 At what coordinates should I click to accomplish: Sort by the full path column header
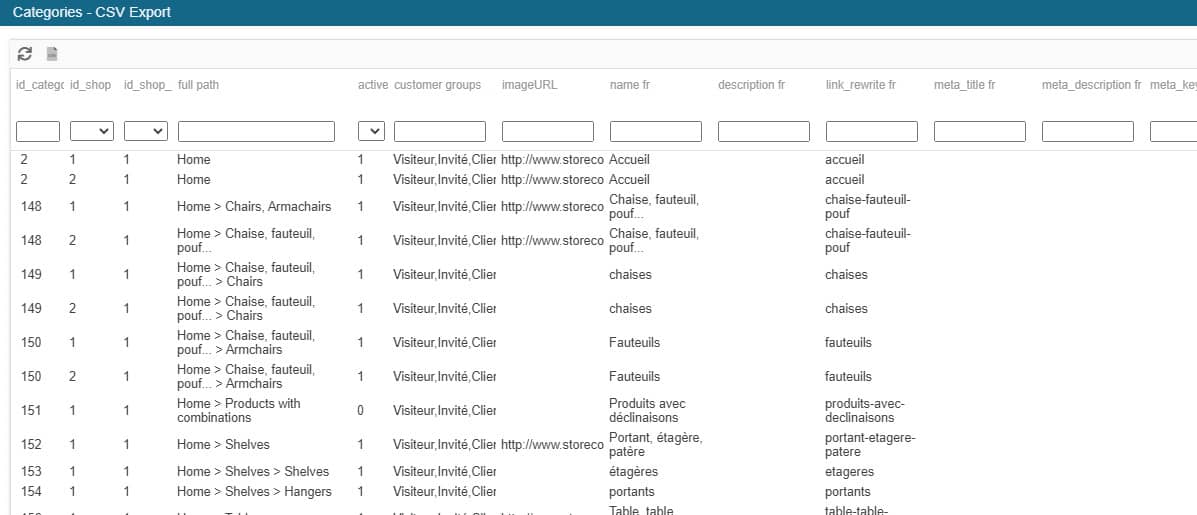(198, 85)
